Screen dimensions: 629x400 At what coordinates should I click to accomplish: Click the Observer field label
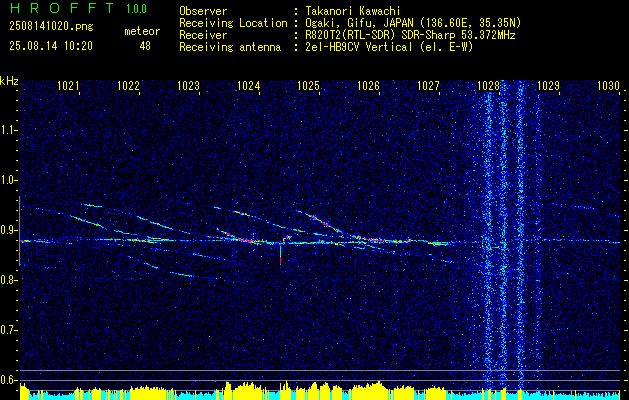pos(203,11)
